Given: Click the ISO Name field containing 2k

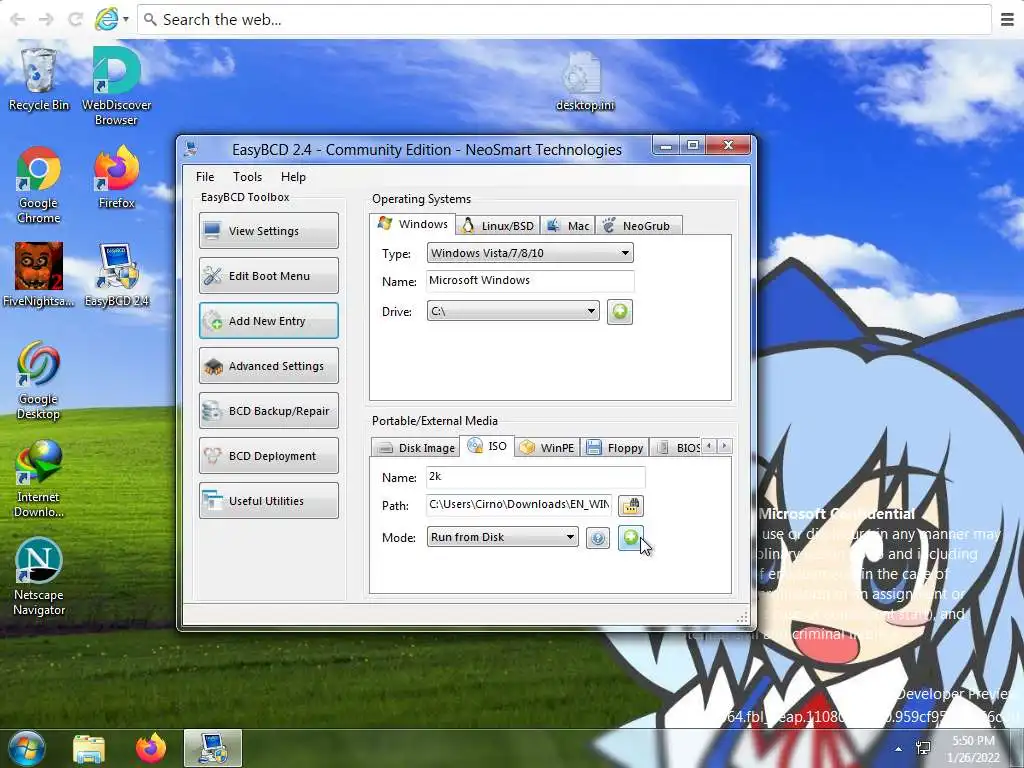Looking at the screenshot, I should tap(536, 477).
